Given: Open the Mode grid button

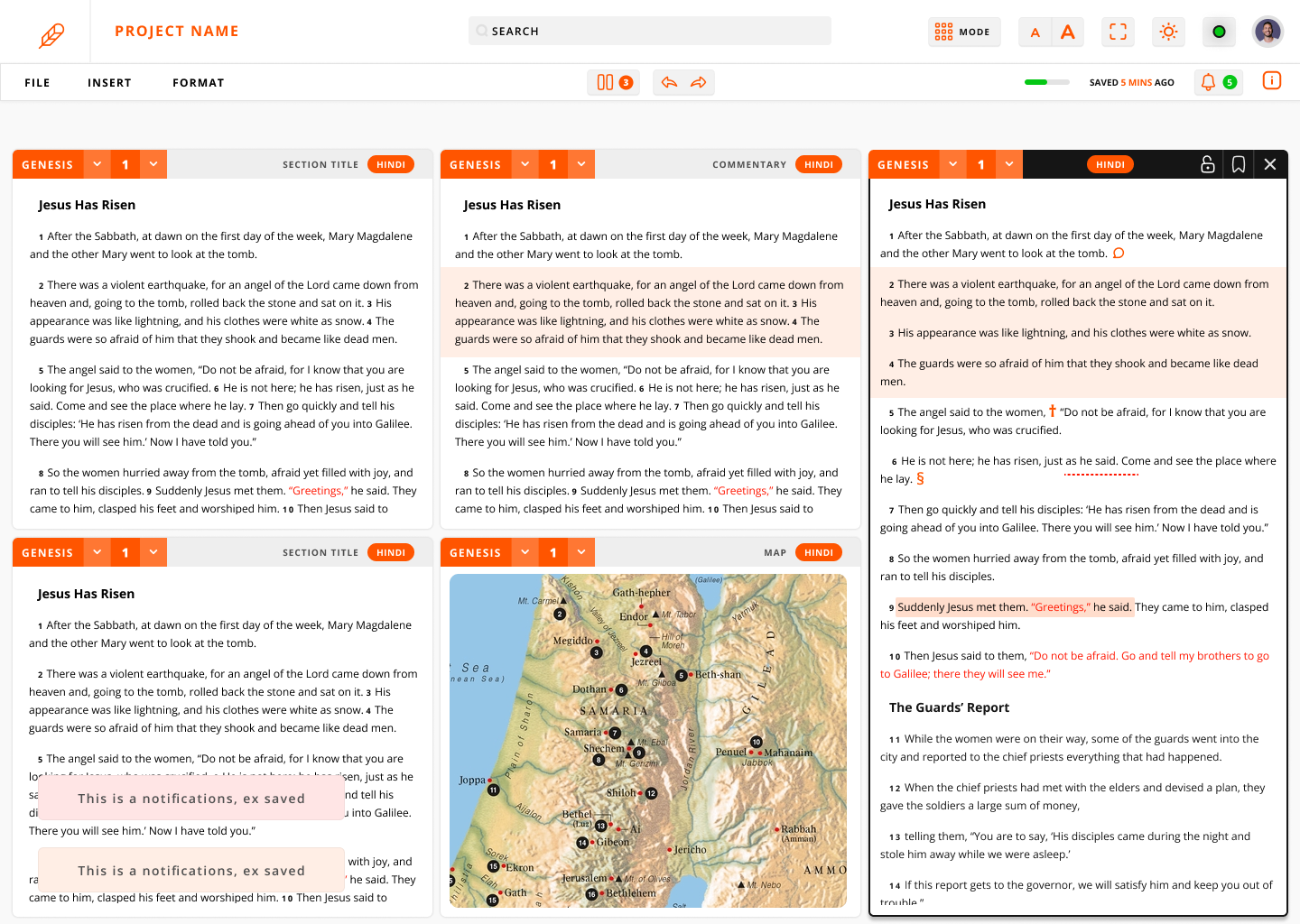Looking at the screenshot, I should [964, 32].
